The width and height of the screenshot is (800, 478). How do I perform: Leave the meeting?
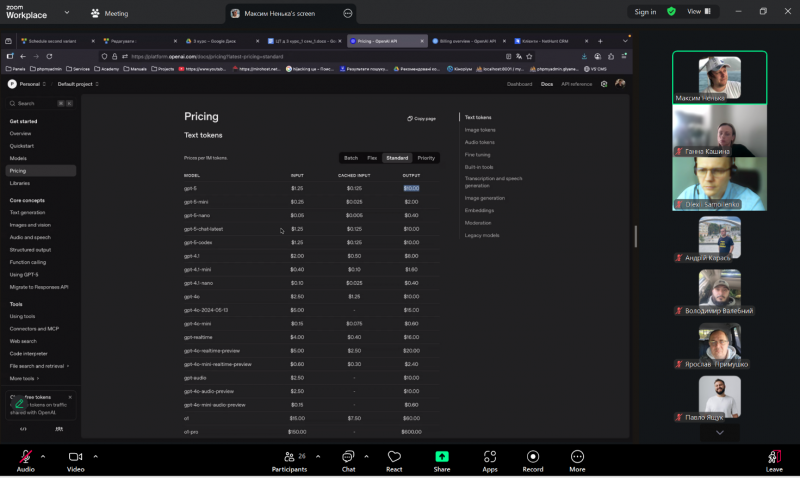point(774,458)
